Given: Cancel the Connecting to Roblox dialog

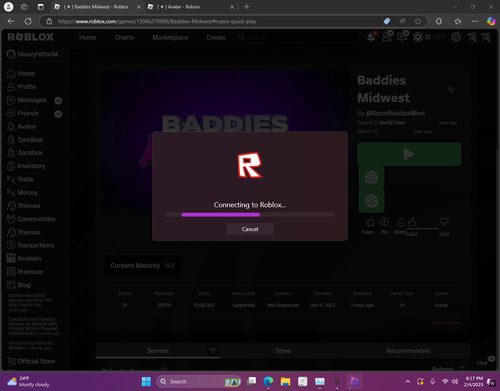Looking at the screenshot, I should pos(250,229).
